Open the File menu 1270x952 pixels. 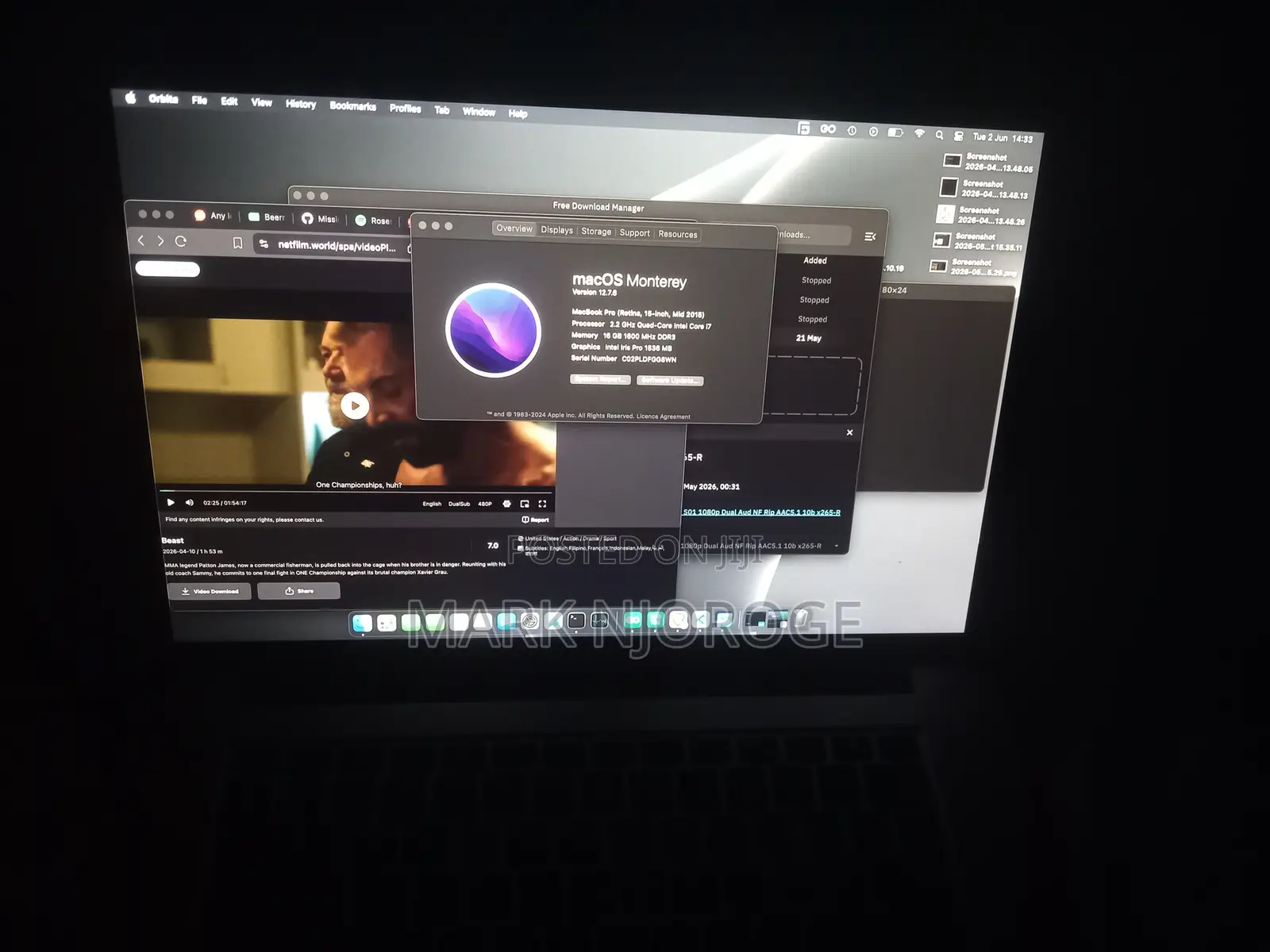tap(199, 100)
